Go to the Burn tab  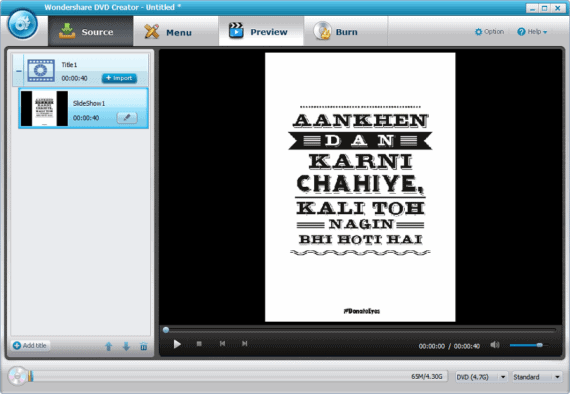[345, 32]
